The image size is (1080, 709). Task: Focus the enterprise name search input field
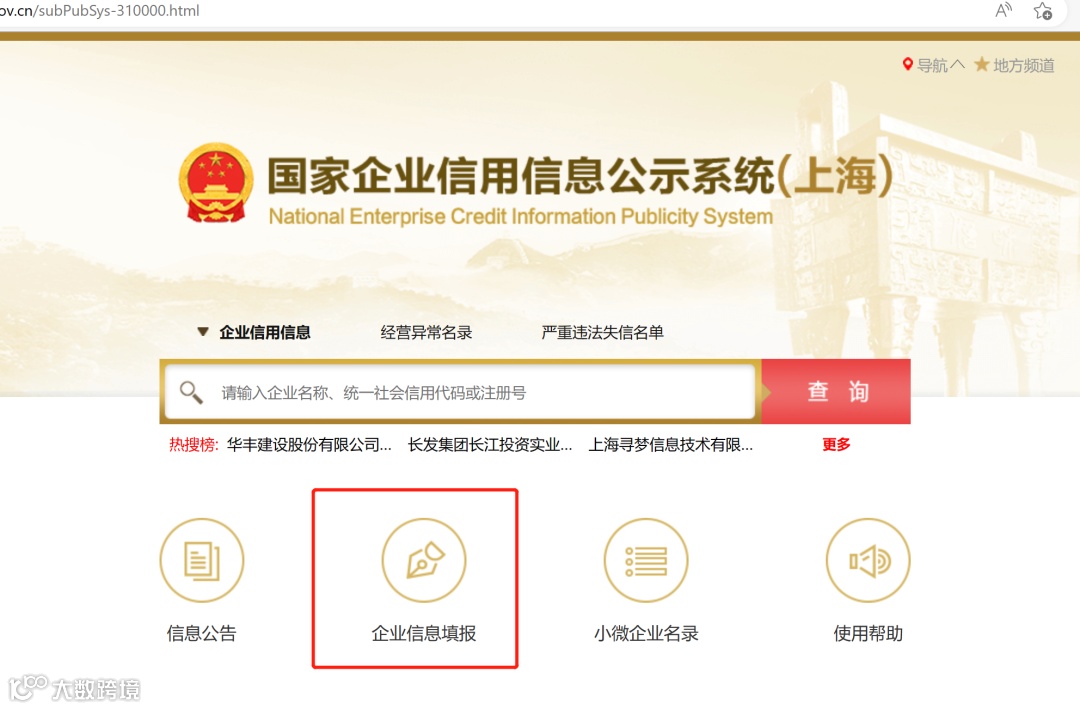click(460, 392)
